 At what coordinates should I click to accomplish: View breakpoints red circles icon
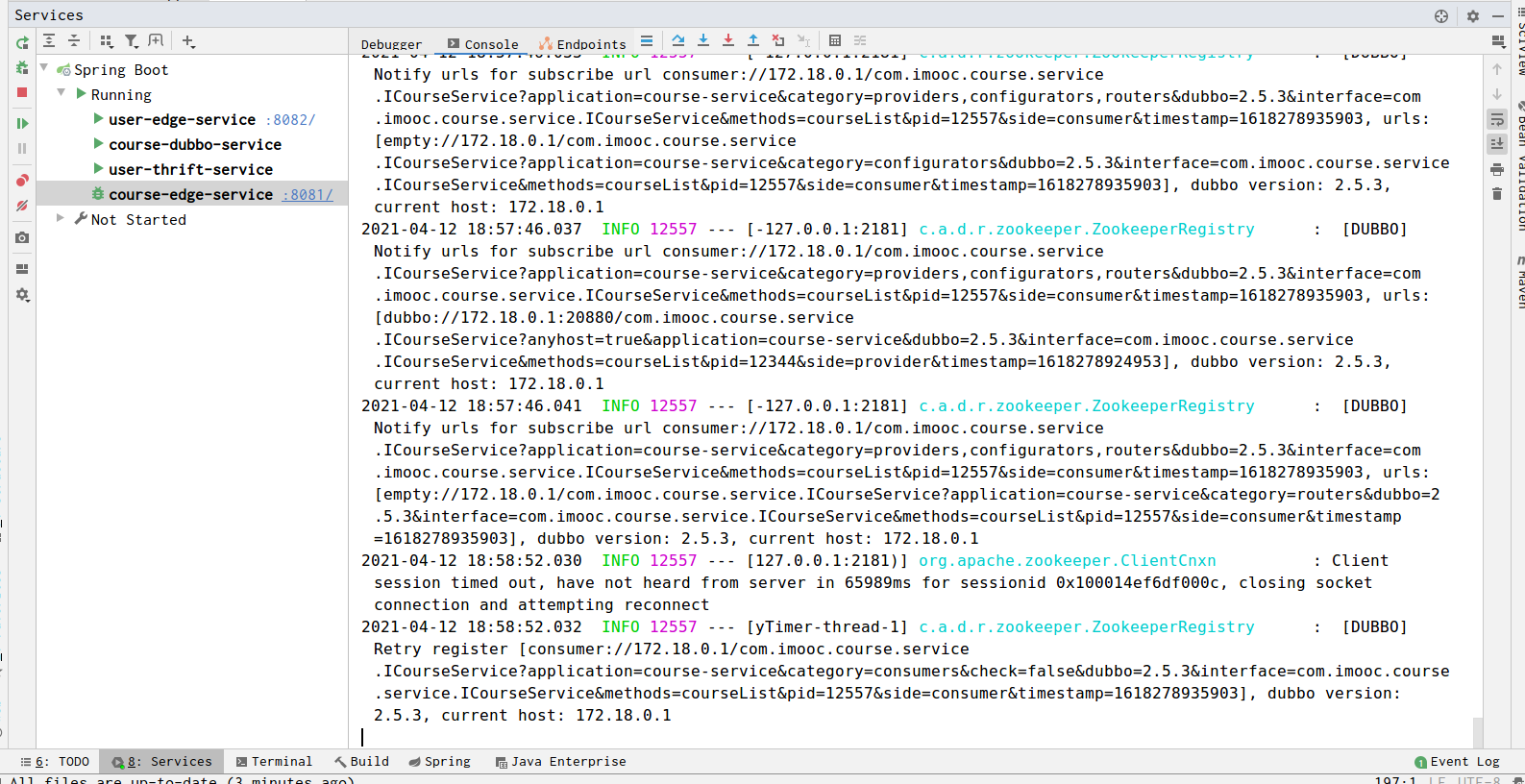point(22,181)
